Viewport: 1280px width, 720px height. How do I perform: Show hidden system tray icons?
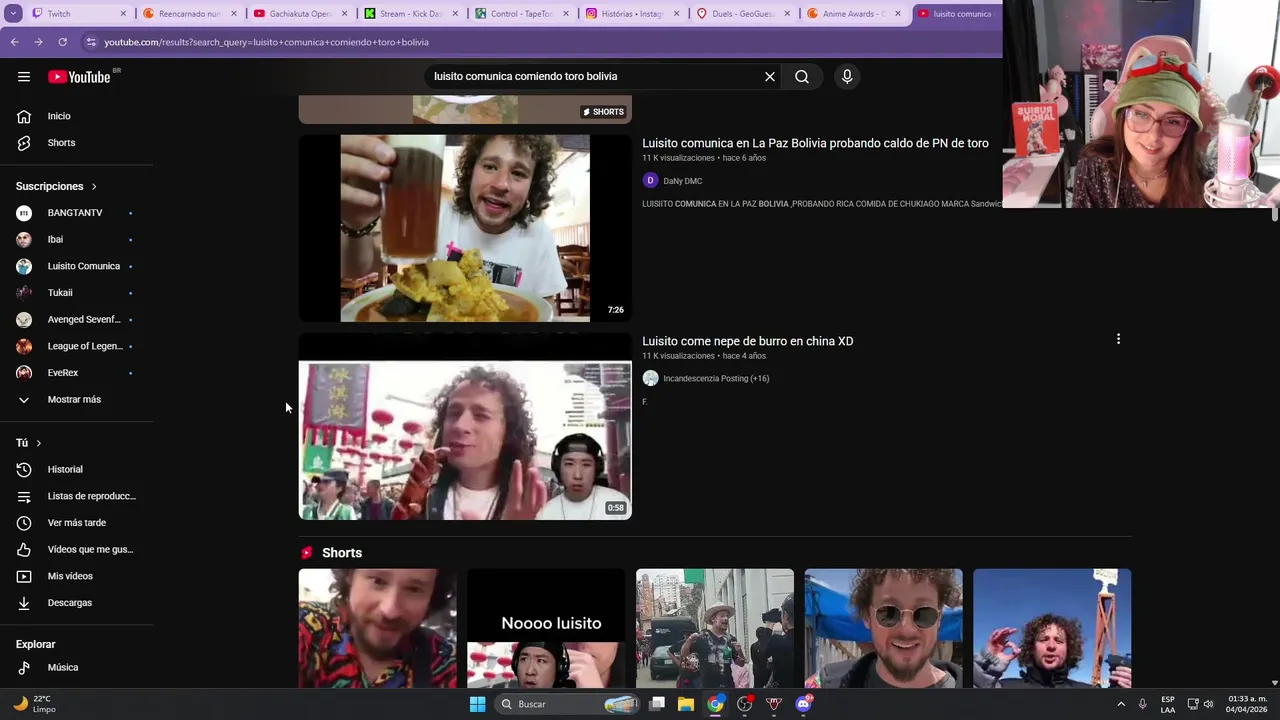coord(1120,704)
